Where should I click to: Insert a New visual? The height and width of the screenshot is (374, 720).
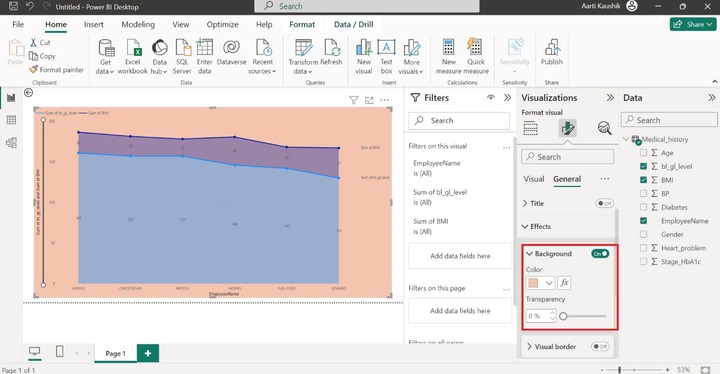(x=364, y=57)
